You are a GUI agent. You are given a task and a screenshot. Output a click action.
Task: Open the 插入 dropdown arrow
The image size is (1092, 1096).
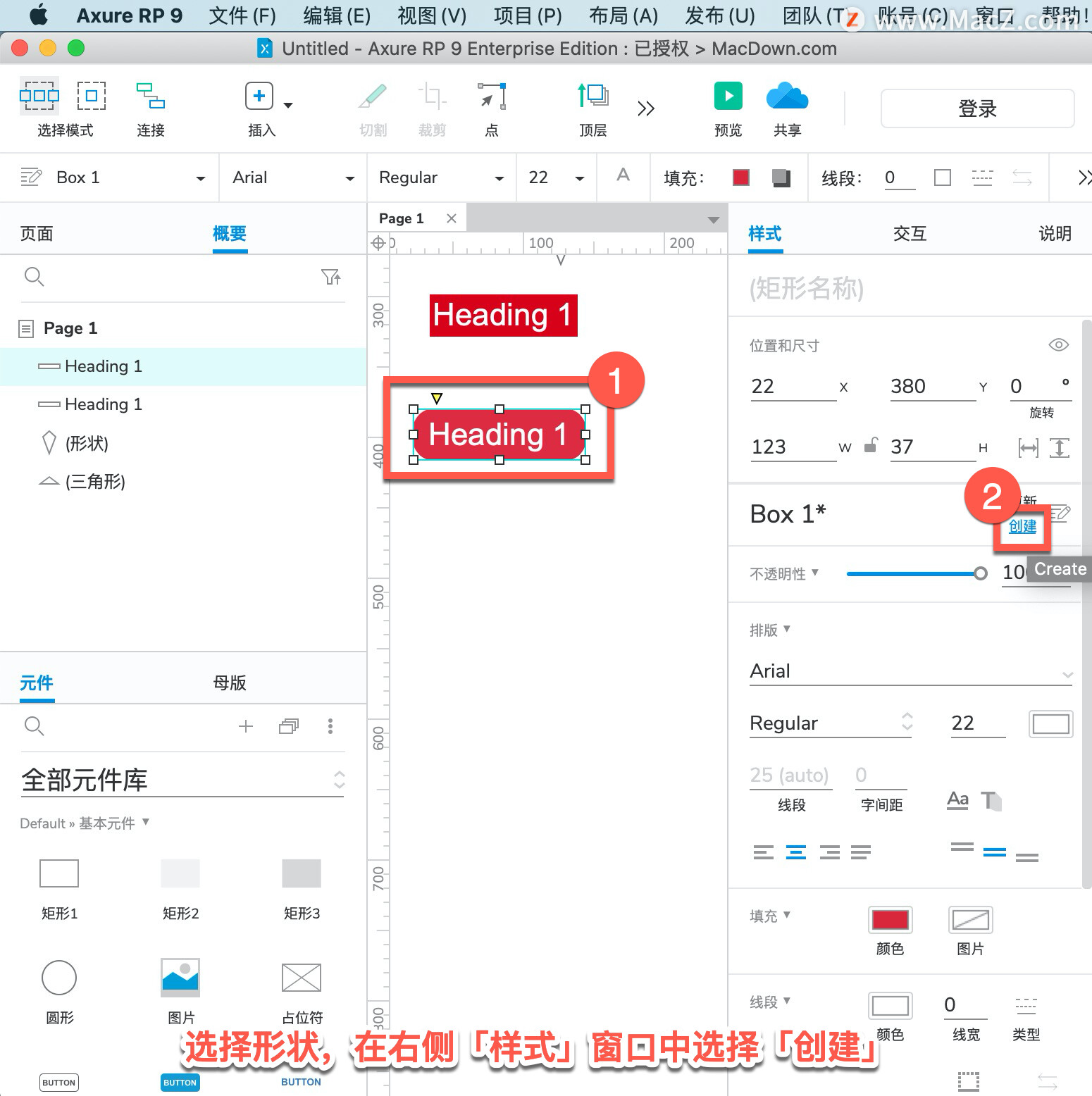[x=288, y=106]
